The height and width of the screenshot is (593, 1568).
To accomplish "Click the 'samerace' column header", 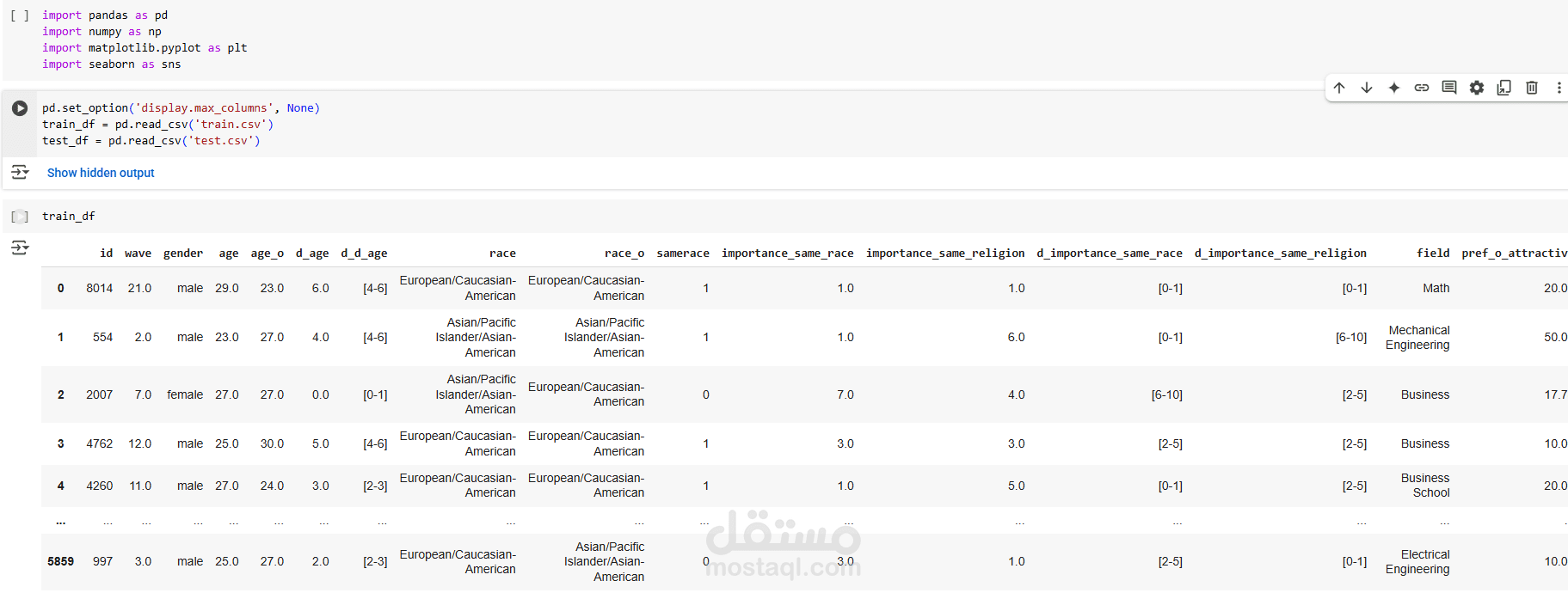I will tap(683, 254).
